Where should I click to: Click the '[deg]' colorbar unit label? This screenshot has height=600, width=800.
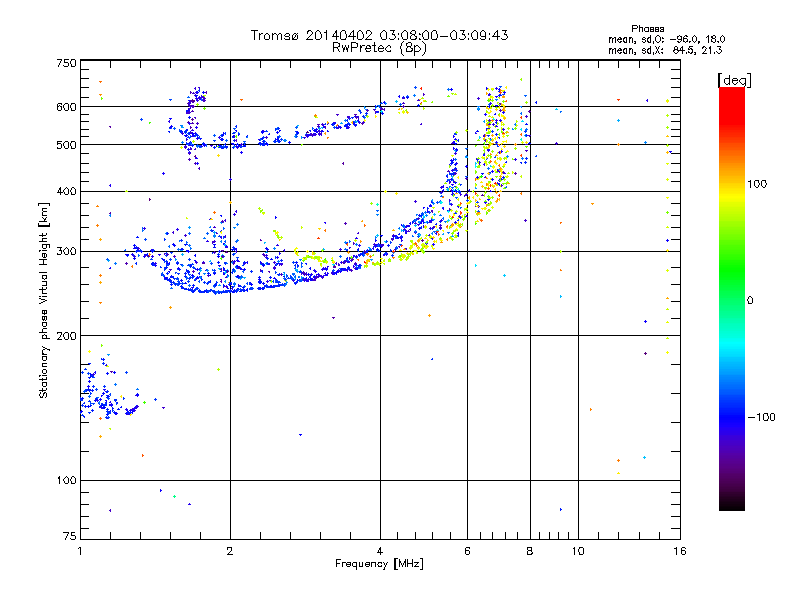pyautogui.click(x=734, y=81)
